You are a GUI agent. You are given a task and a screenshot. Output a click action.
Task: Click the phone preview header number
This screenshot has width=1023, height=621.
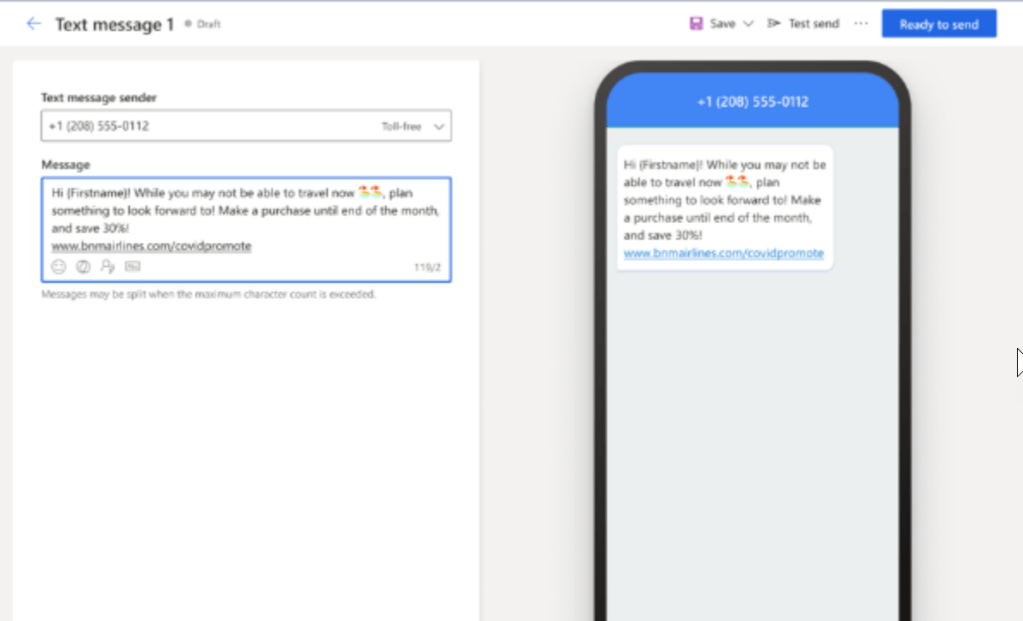click(x=752, y=102)
